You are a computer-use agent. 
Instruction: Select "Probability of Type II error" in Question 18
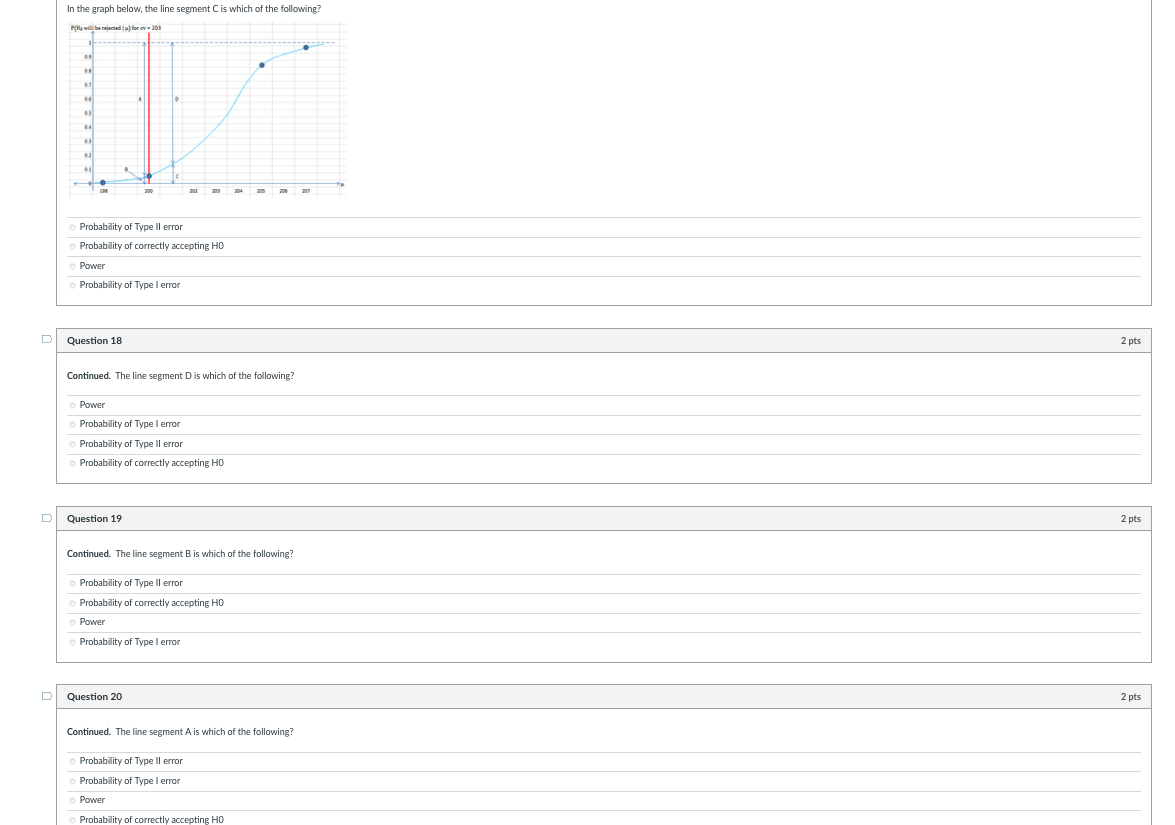[72, 444]
